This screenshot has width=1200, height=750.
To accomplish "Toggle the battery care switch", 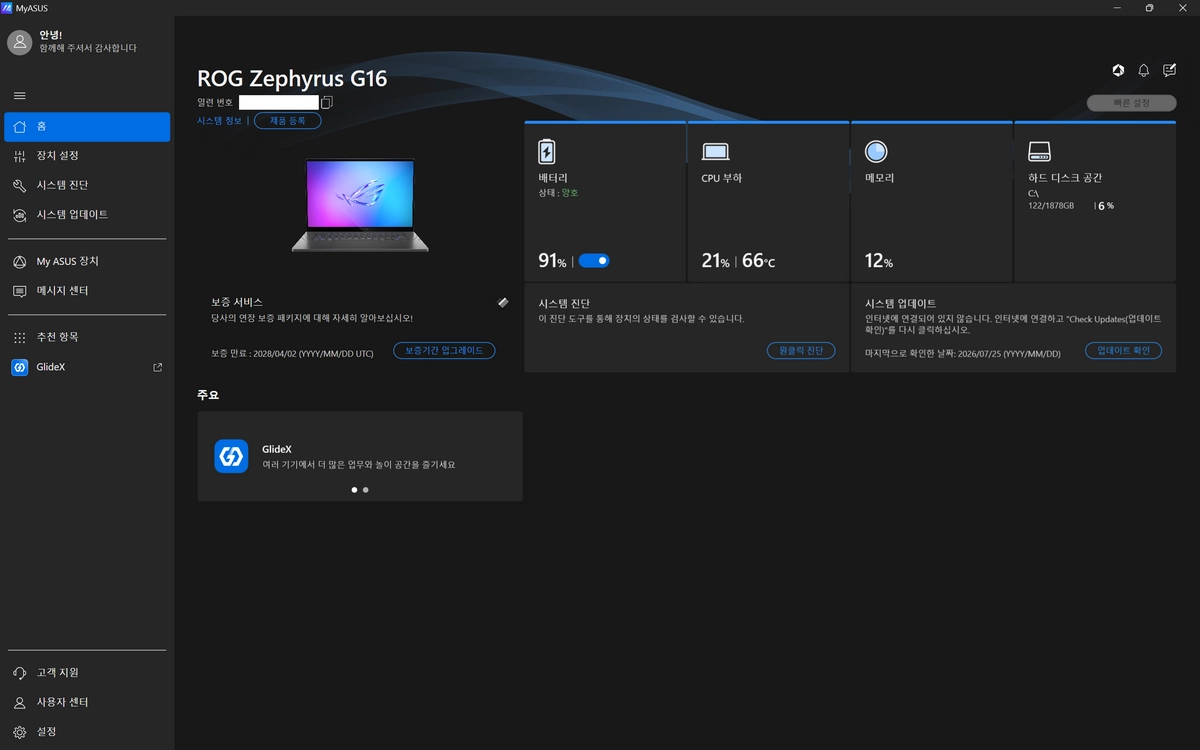I will (x=594, y=261).
